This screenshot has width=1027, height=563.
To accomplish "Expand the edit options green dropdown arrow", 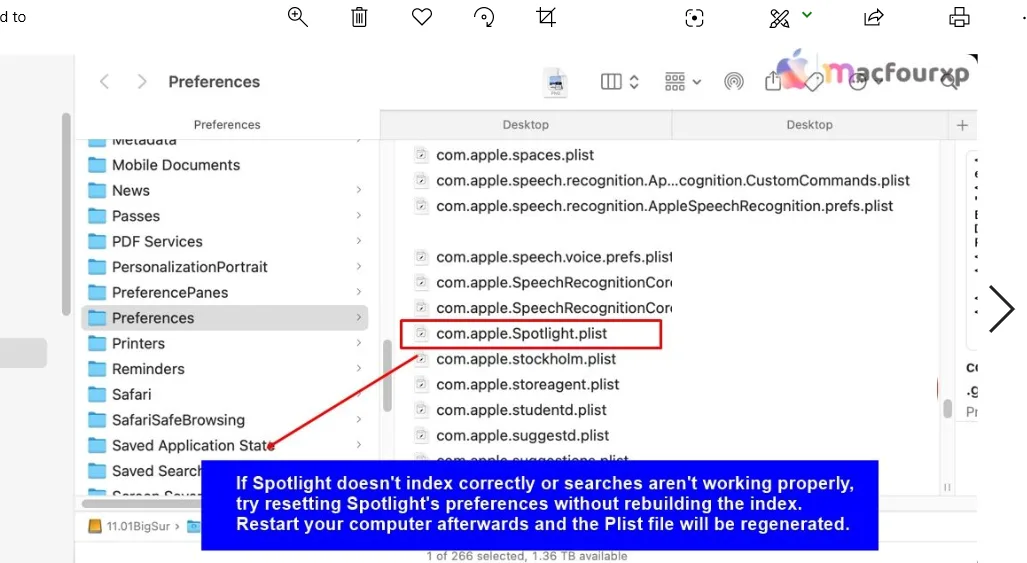I will 807,14.
